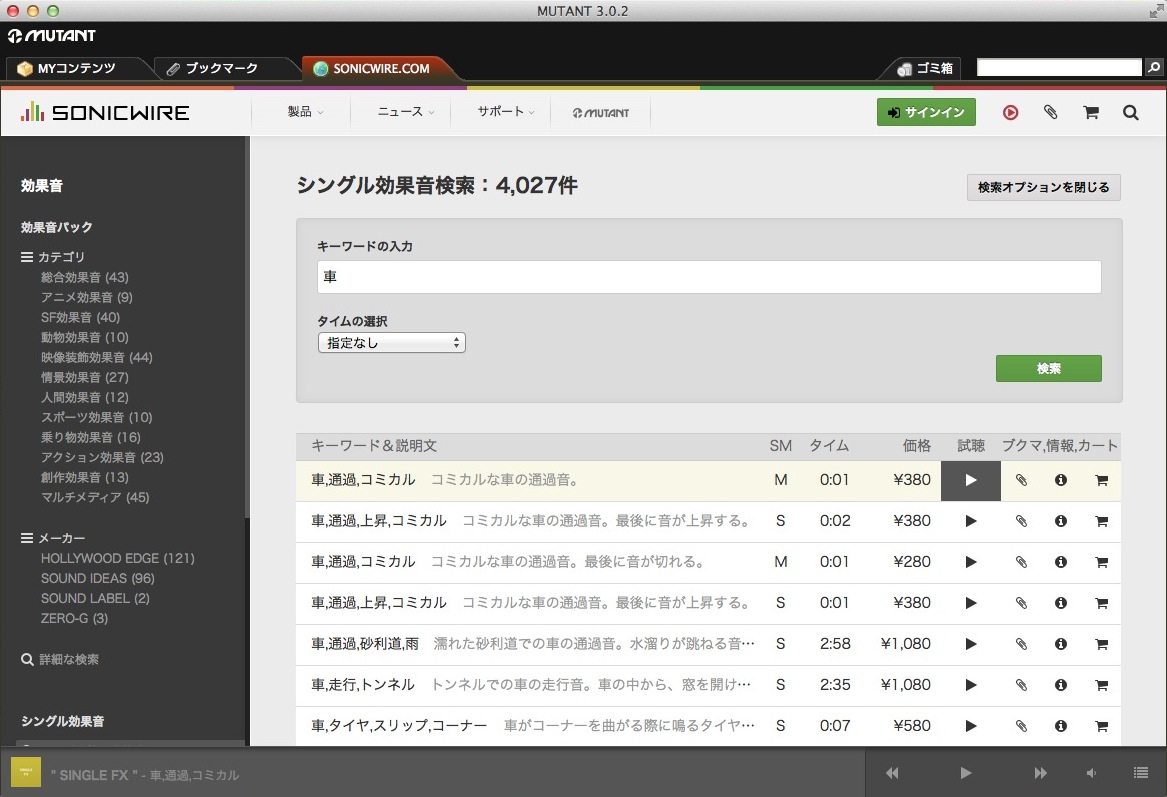Open the header play/preview list icon
This screenshot has width=1167, height=797.
tap(1010, 112)
